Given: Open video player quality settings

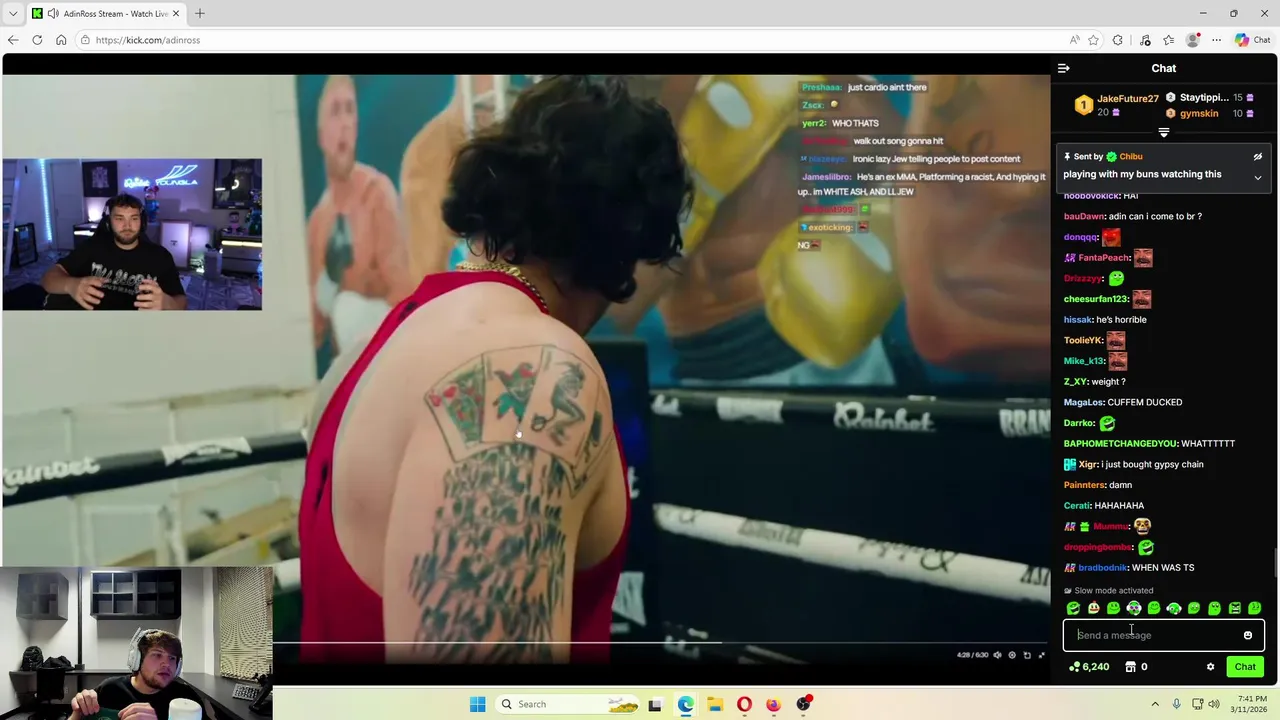Looking at the screenshot, I should point(1012,655).
